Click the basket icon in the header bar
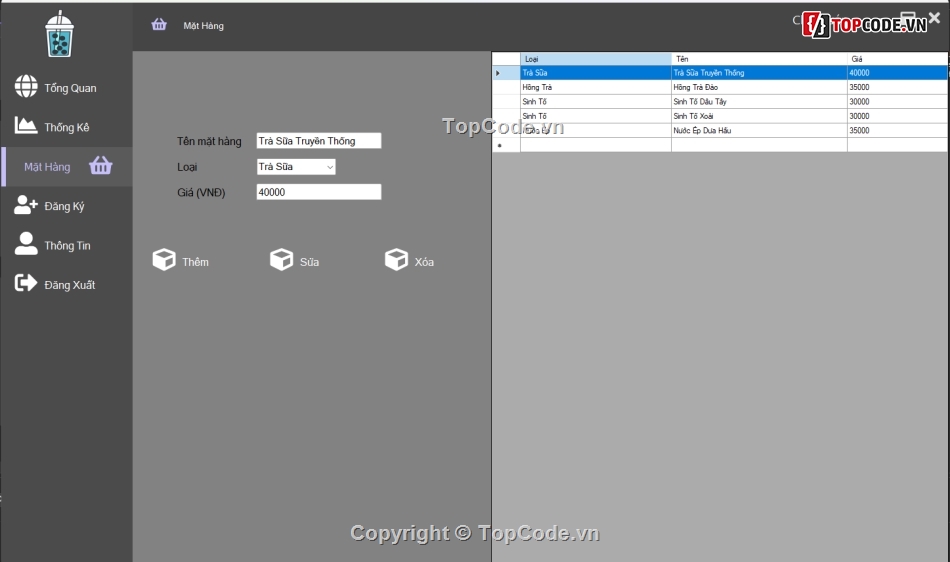This screenshot has width=950, height=562. point(159,25)
